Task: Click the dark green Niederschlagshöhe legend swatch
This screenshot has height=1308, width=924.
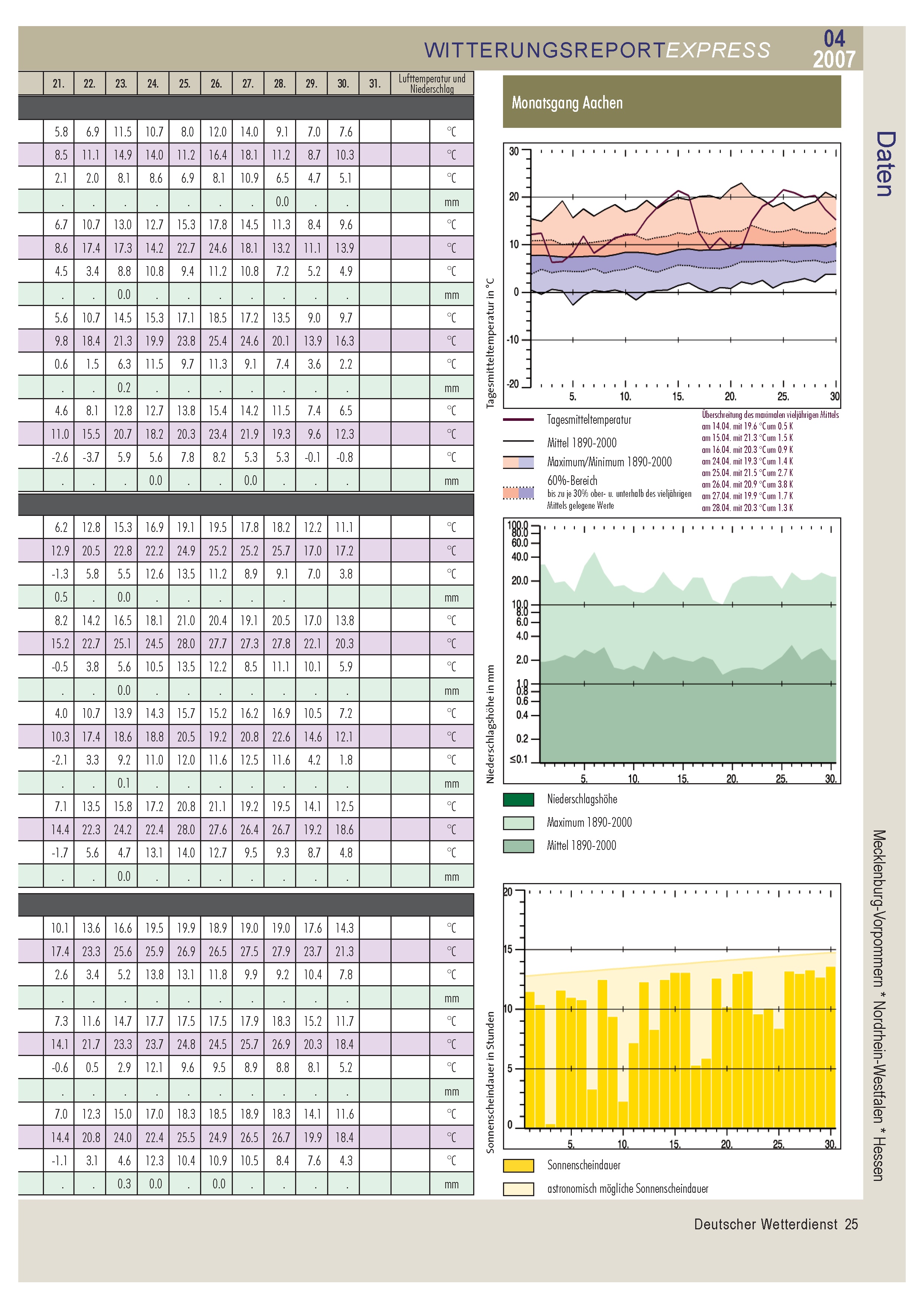Action: (x=518, y=799)
